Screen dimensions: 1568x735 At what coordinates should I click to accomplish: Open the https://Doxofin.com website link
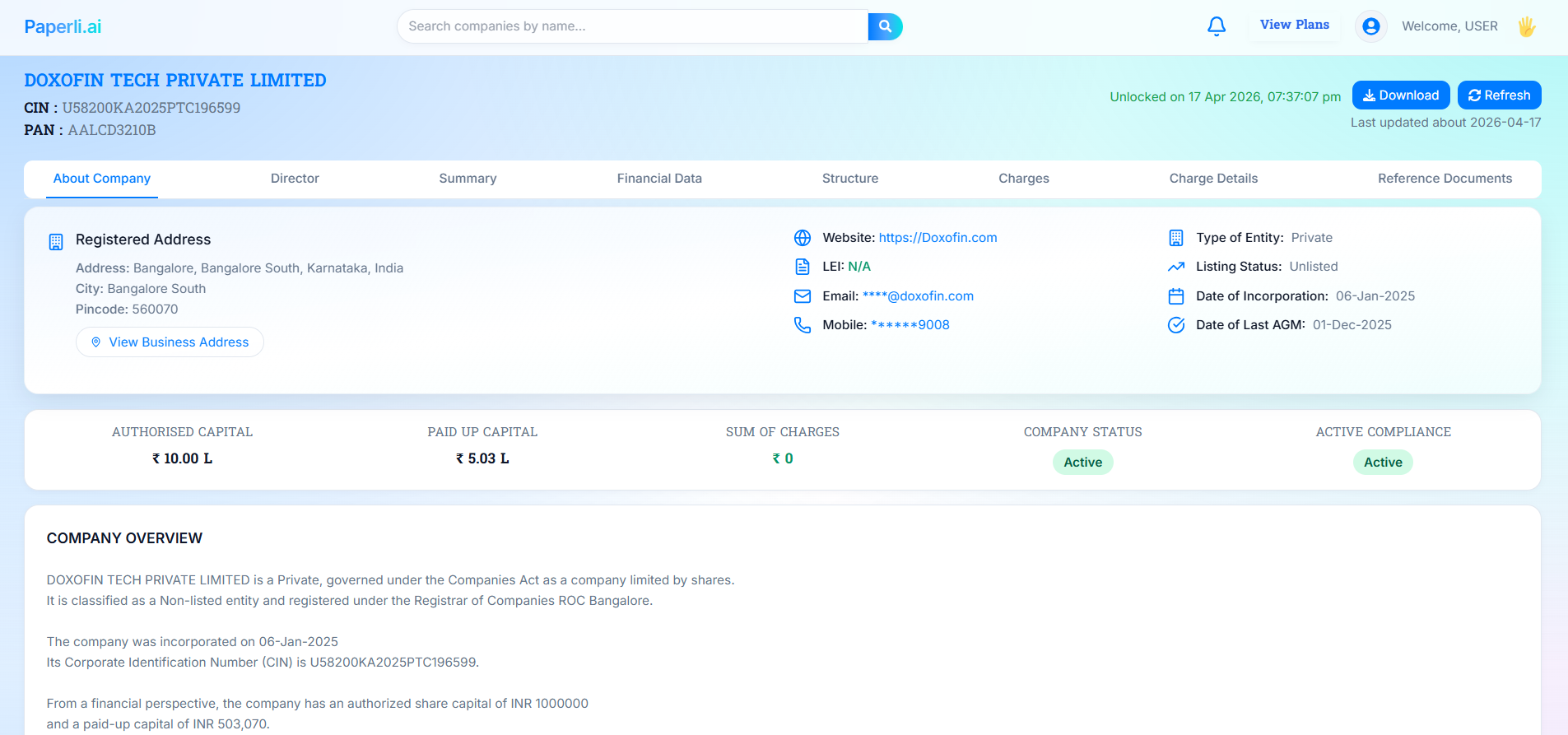click(x=938, y=238)
